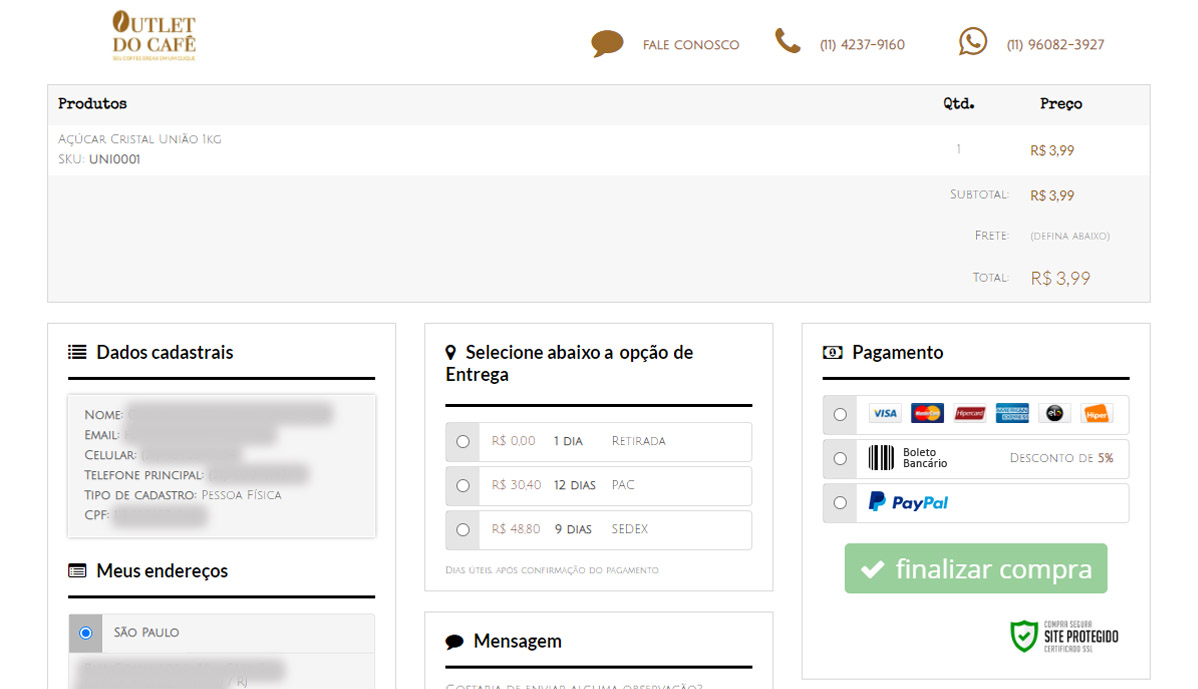The width and height of the screenshot is (1198, 689).
Task: Select credit card payment radio button
Action: tap(840, 414)
